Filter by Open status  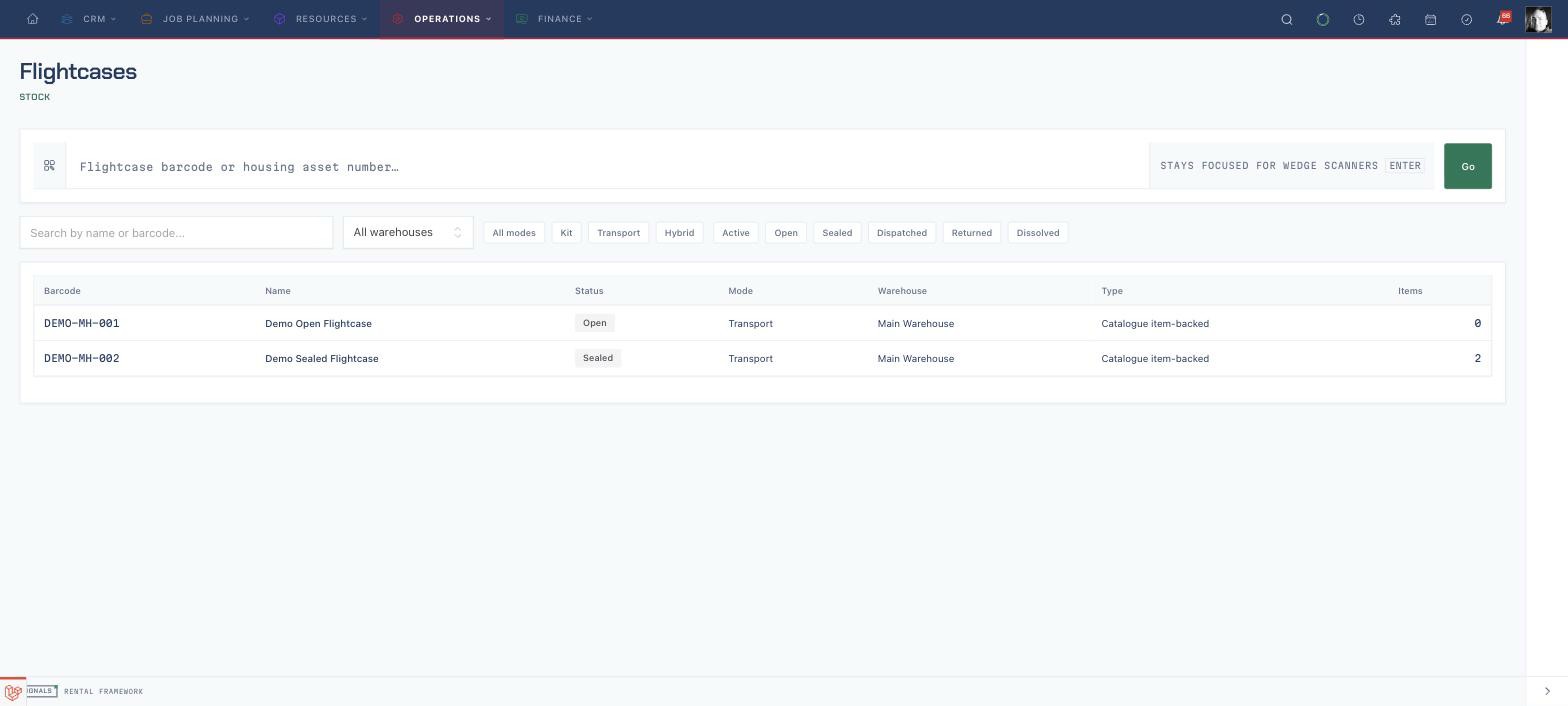click(786, 233)
